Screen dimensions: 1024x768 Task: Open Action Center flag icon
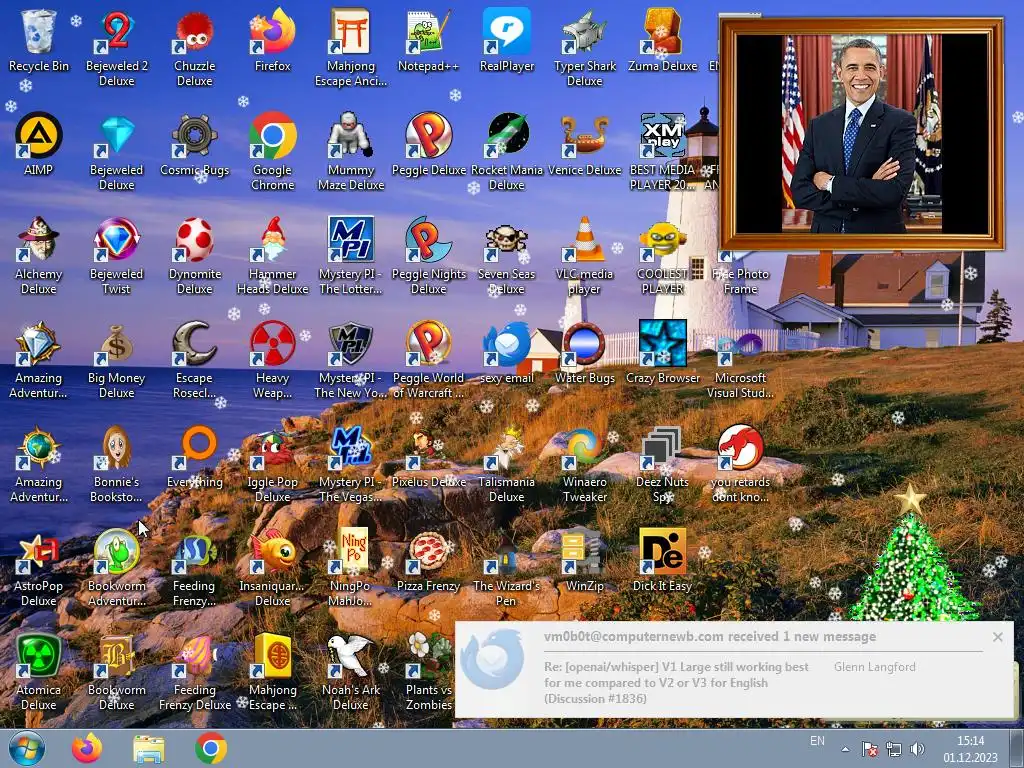click(869, 749)
